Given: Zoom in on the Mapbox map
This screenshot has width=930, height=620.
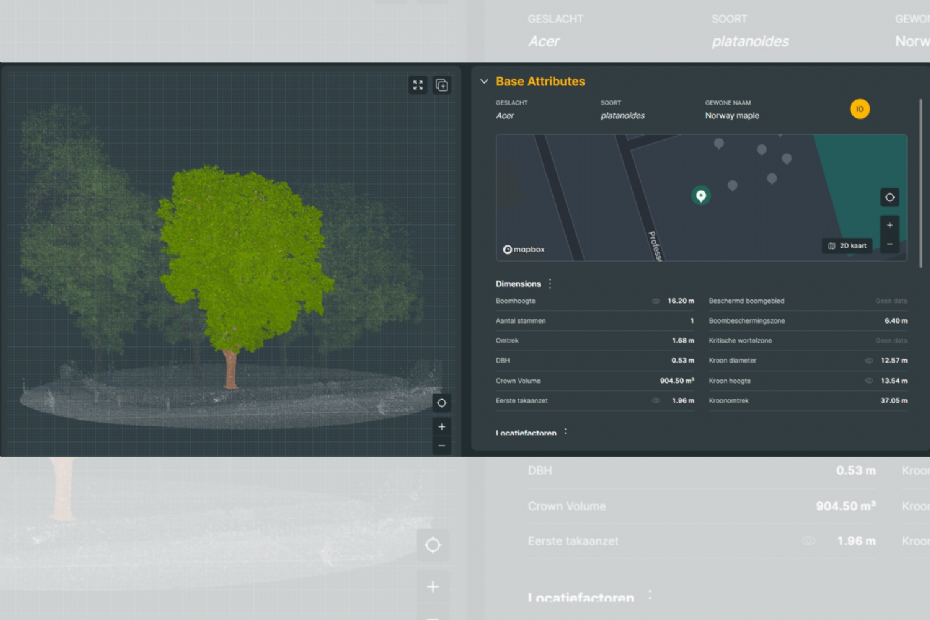Looking at the screenshot, I should [889, 225].
